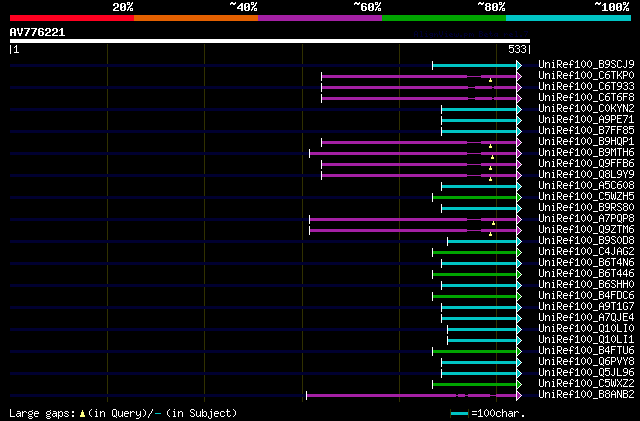Open hit UniRef100_A9PE71
This screenshot has height=421, width=640.
586,119
